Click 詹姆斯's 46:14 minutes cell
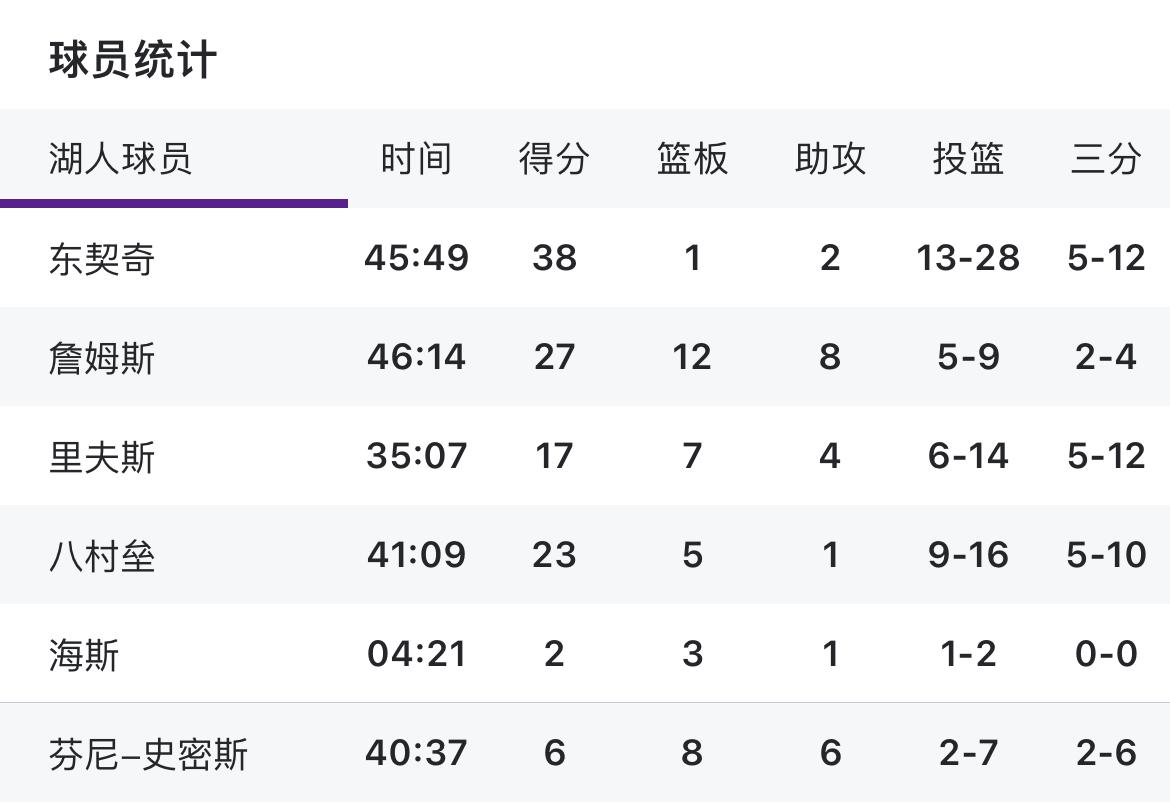Viewport: 1170px width, 804px height. pos(416,357)
